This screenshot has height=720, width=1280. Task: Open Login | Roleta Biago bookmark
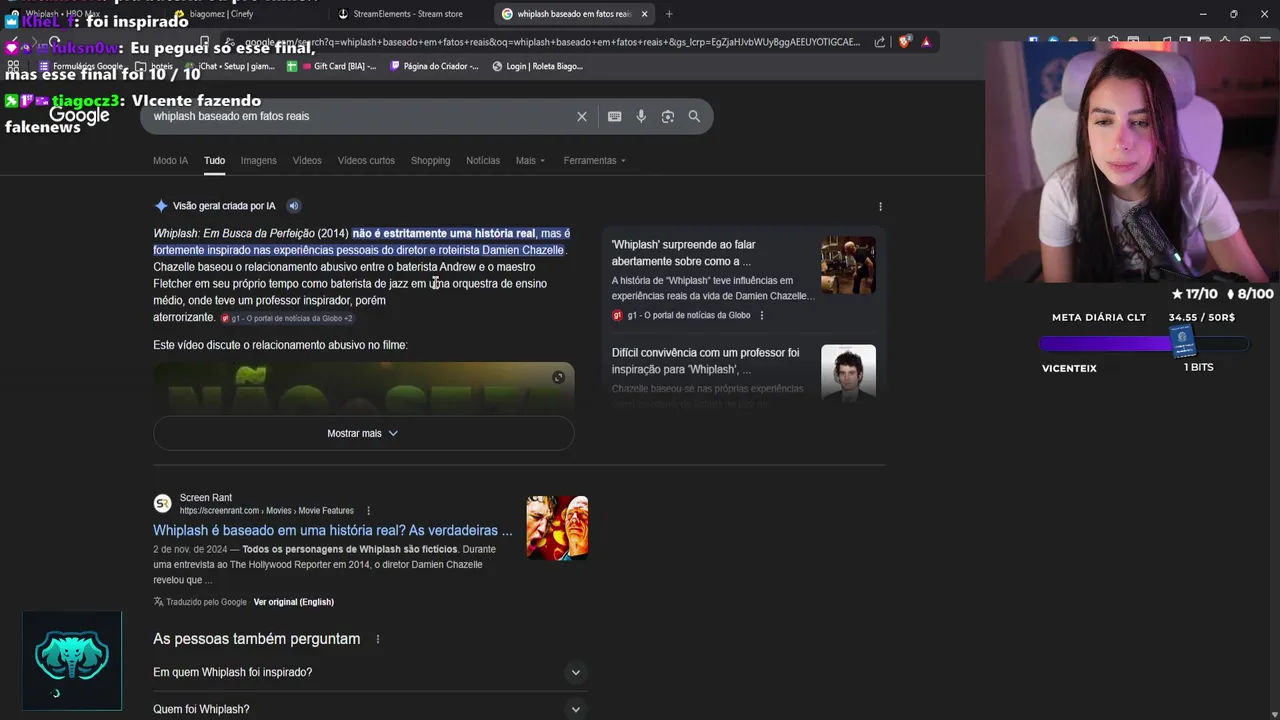538,66
